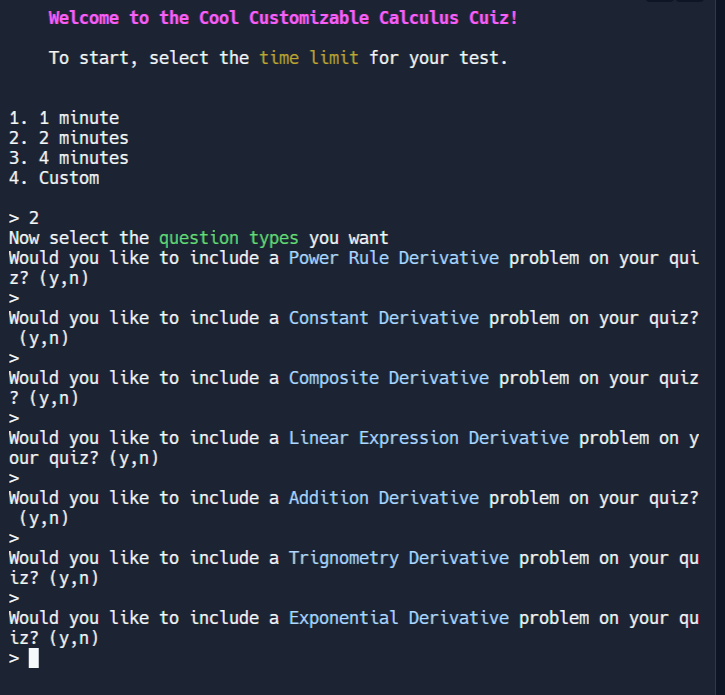Select the "Addition Derivative" blue text

tap(383, 498)
